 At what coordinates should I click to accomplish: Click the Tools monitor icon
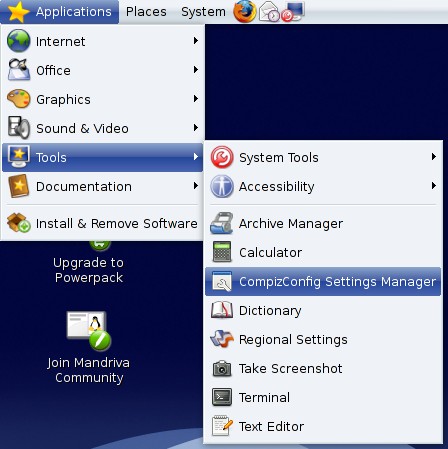[19, 157]
